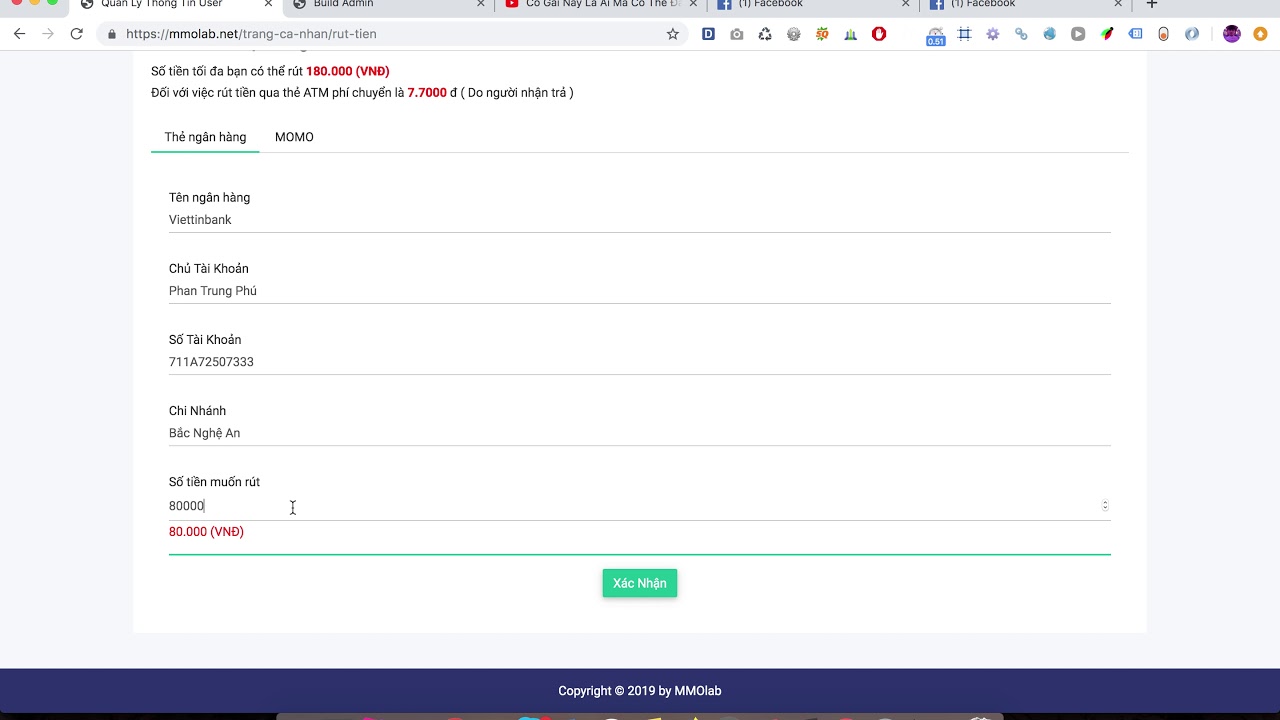Close the Build Admin tab
The height and width of the screenshot is (720, 1280).
(480, 5)
